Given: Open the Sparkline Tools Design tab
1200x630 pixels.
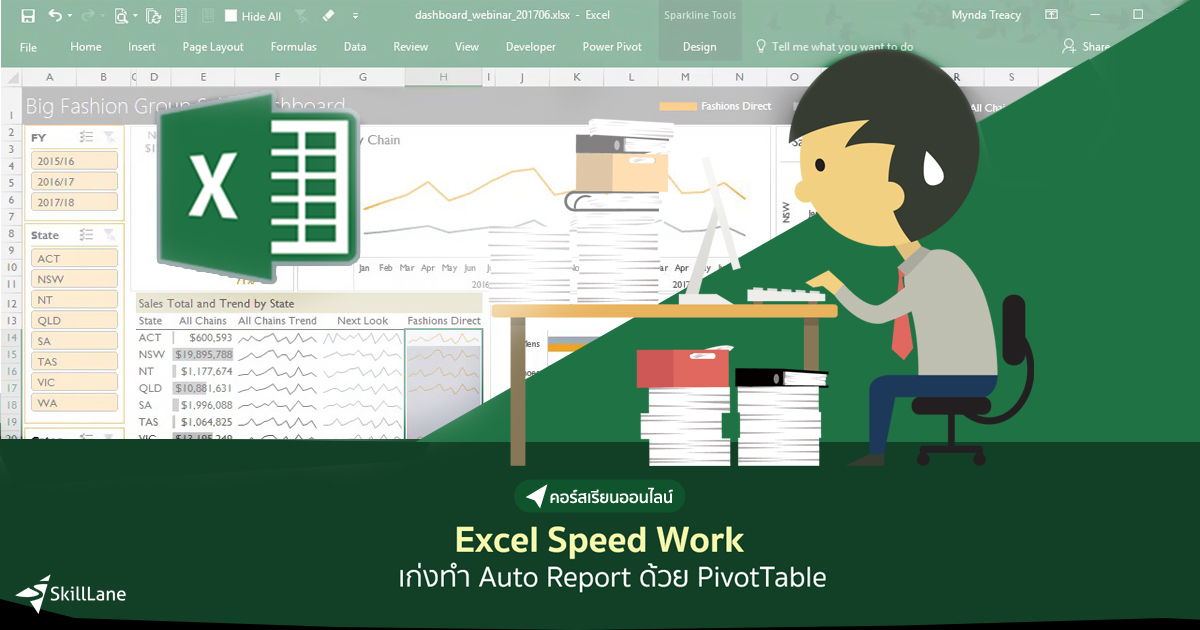Looking at the screenshot, I should point(700,46).
